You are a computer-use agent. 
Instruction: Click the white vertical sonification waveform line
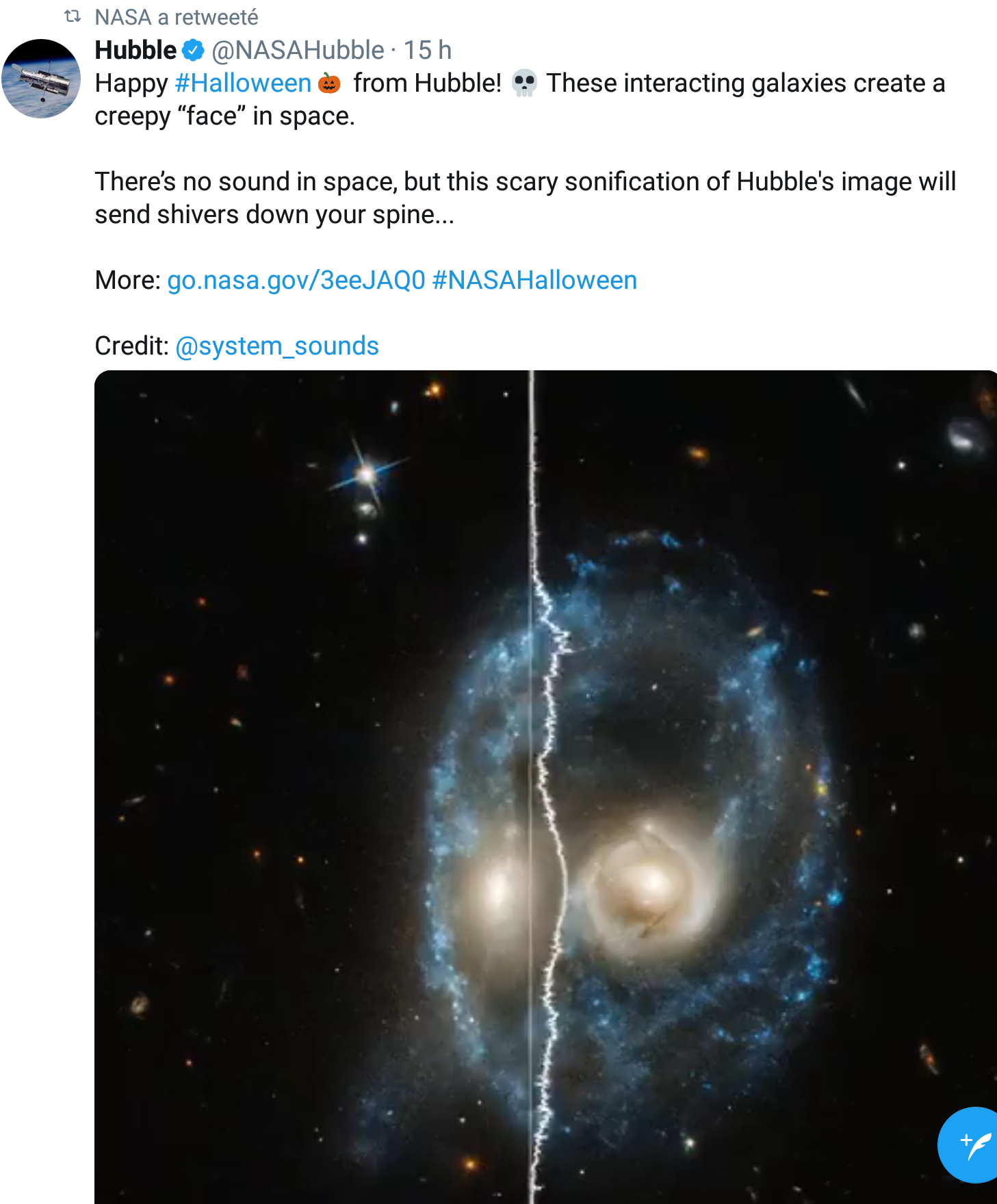click(532, 479)
